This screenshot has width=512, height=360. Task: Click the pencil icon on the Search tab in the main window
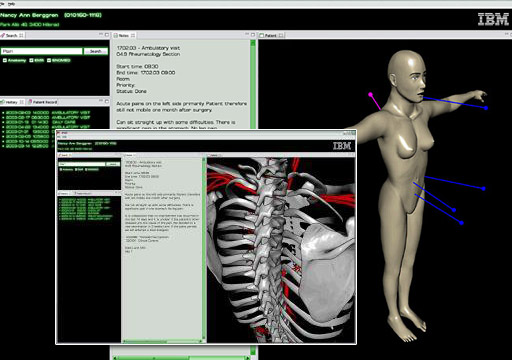2,35
